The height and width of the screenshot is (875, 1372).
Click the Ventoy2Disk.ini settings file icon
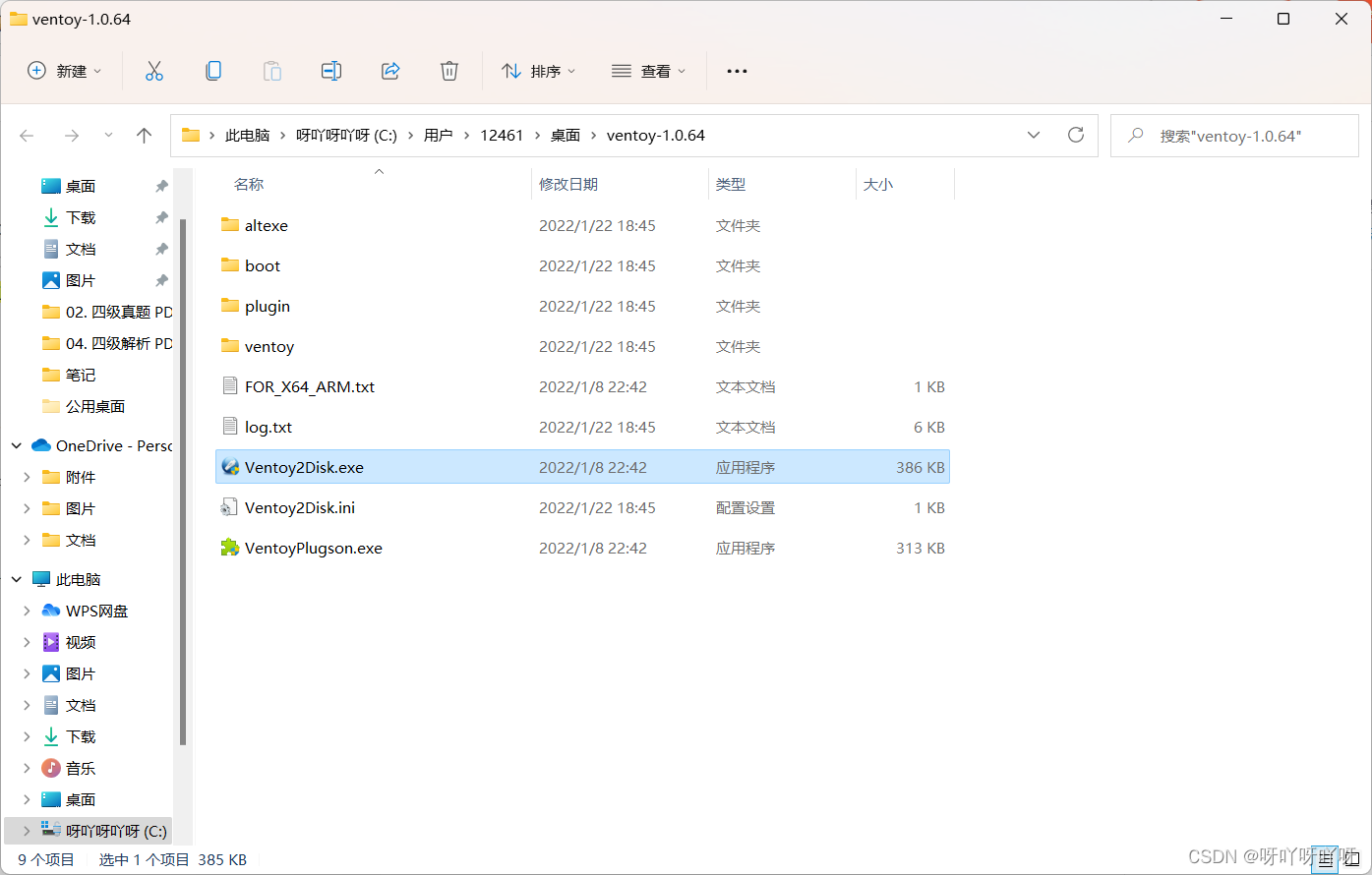coord(230,507)
